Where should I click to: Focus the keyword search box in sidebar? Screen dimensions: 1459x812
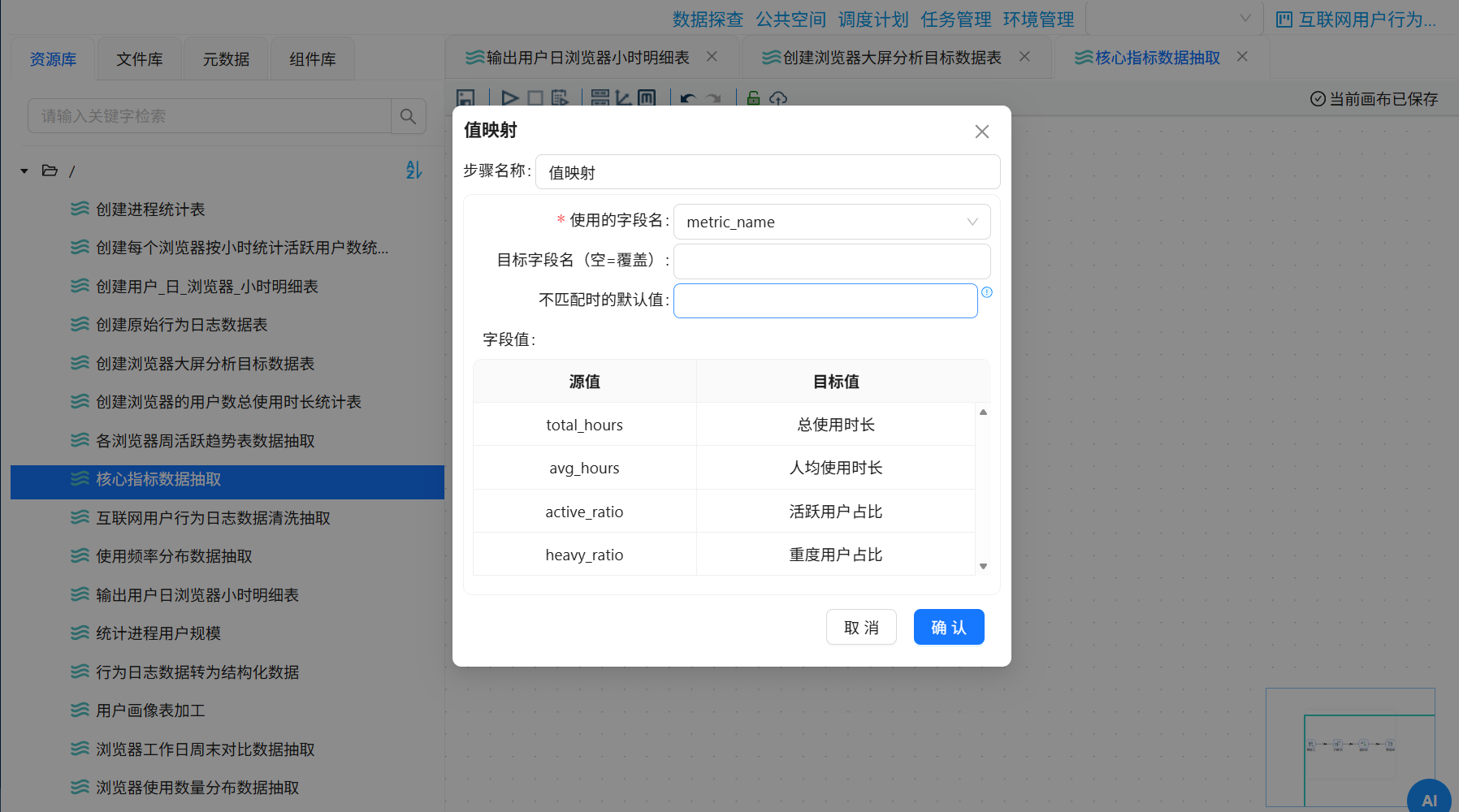(x=210, y=116)
